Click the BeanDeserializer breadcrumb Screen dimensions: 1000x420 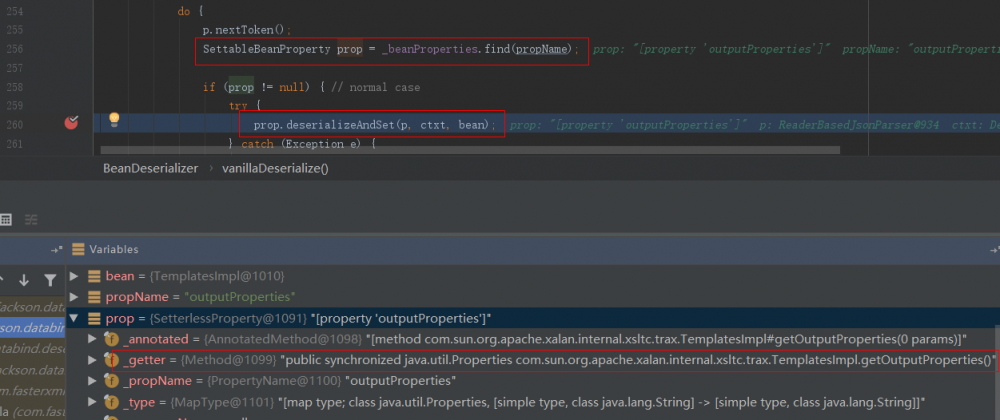point(151,169)
